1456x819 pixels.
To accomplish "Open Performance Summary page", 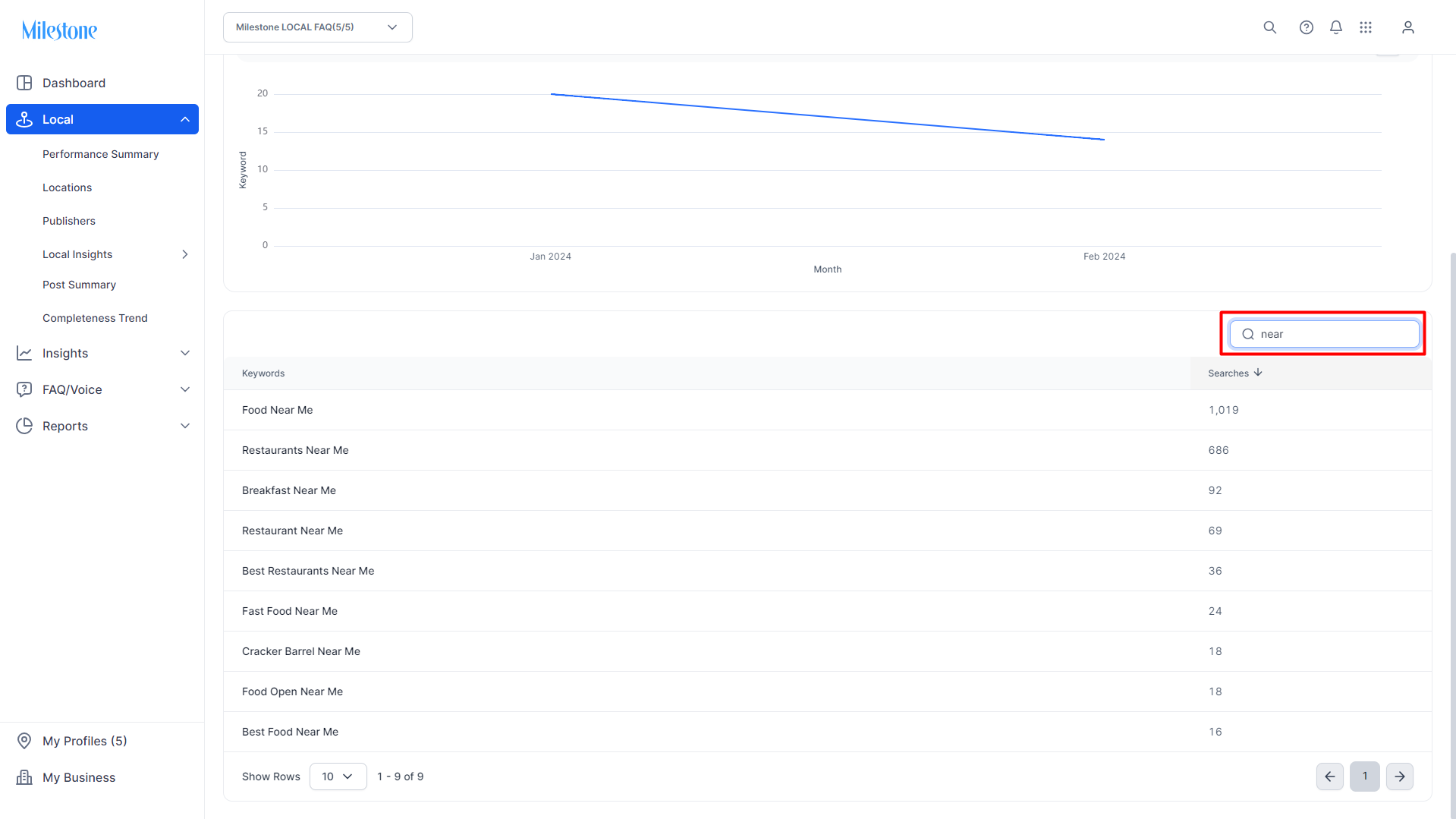I will pyautogui.click(x=101, y=154).
